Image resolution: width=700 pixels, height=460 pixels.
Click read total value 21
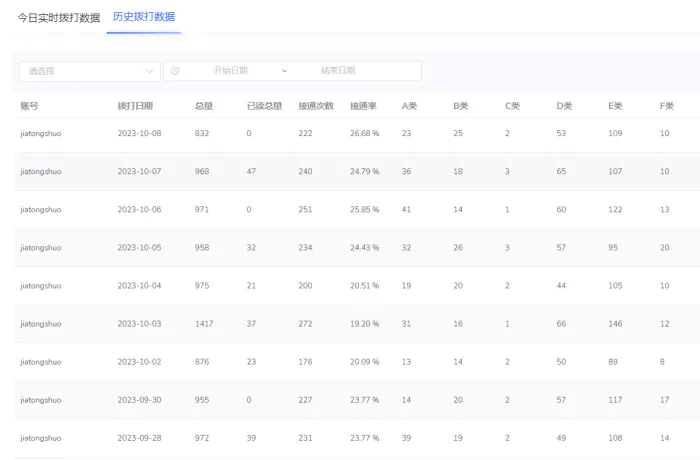[251, 285]
